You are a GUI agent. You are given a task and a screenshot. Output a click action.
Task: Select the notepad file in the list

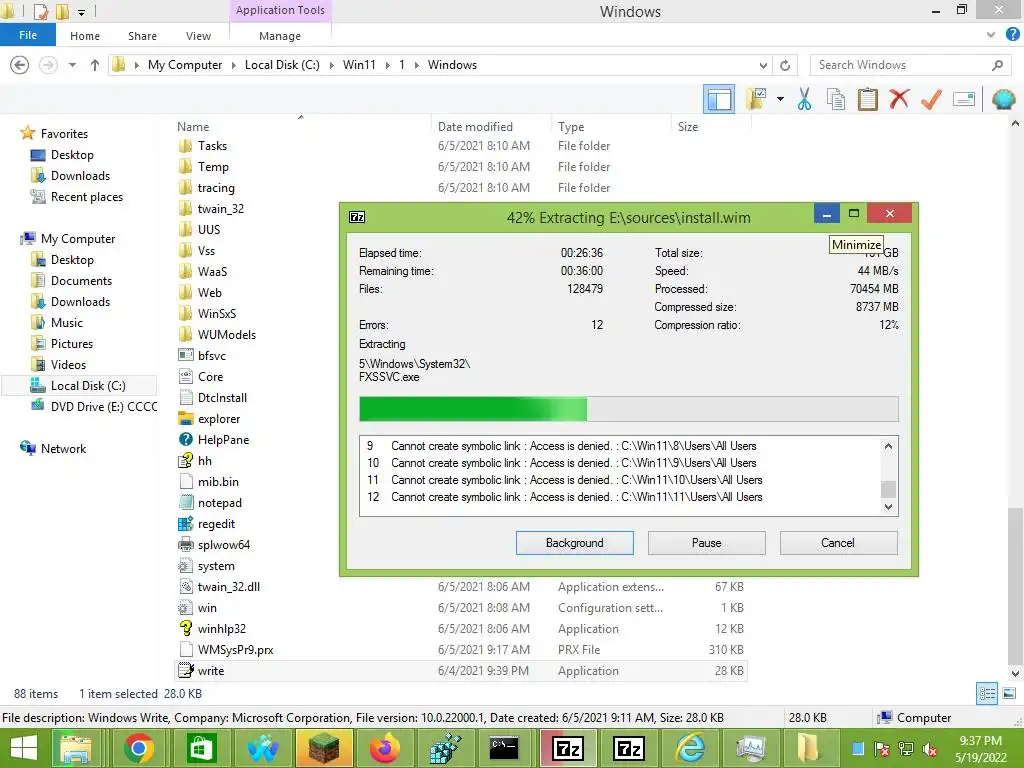[x=219, y=503]
